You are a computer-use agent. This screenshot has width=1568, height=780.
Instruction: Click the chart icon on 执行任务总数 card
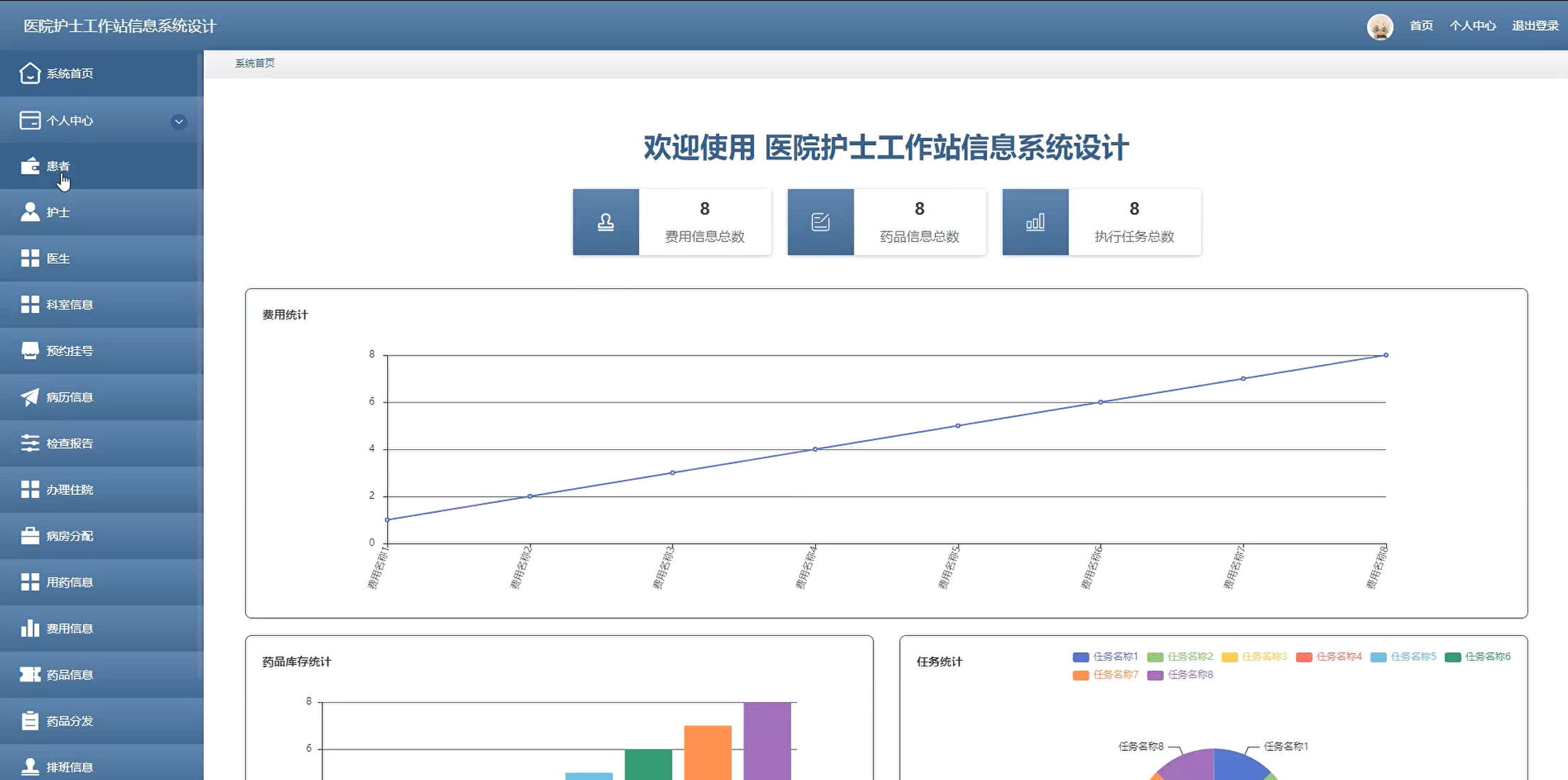tap(1035, 222)
